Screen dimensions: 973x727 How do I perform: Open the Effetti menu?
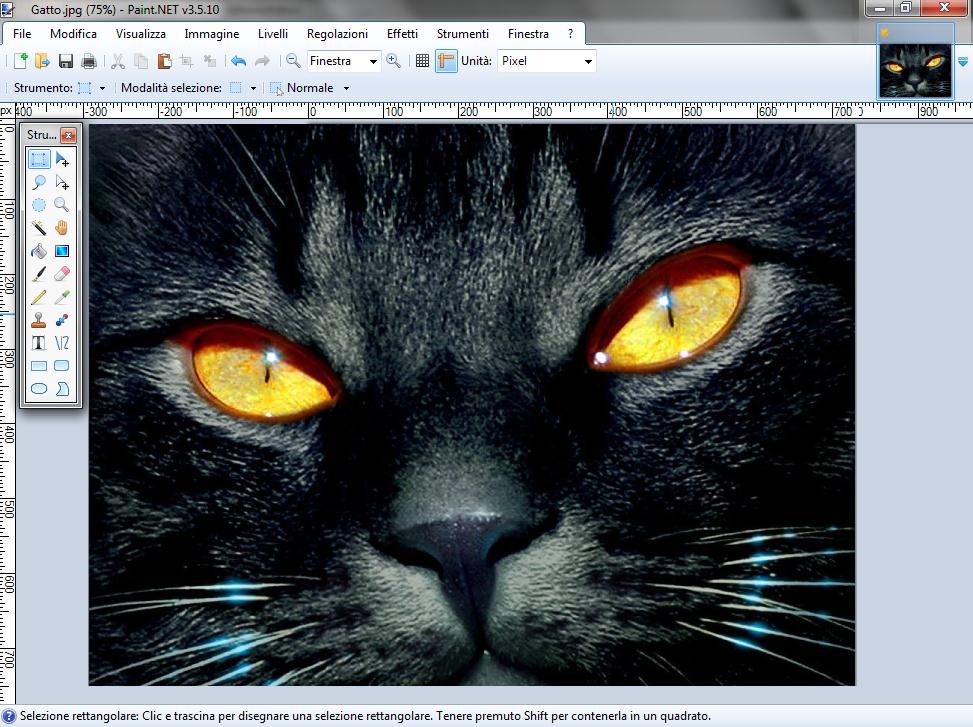tap(402, 34)
